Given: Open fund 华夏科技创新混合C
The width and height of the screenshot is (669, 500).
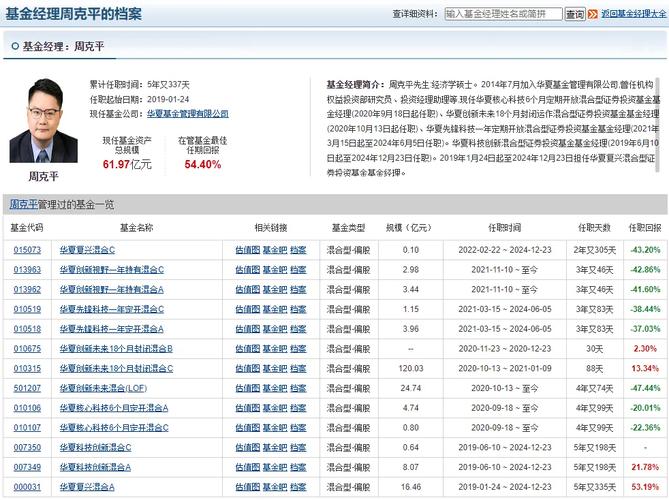Looking at the screenshot, I should (96, 448).
